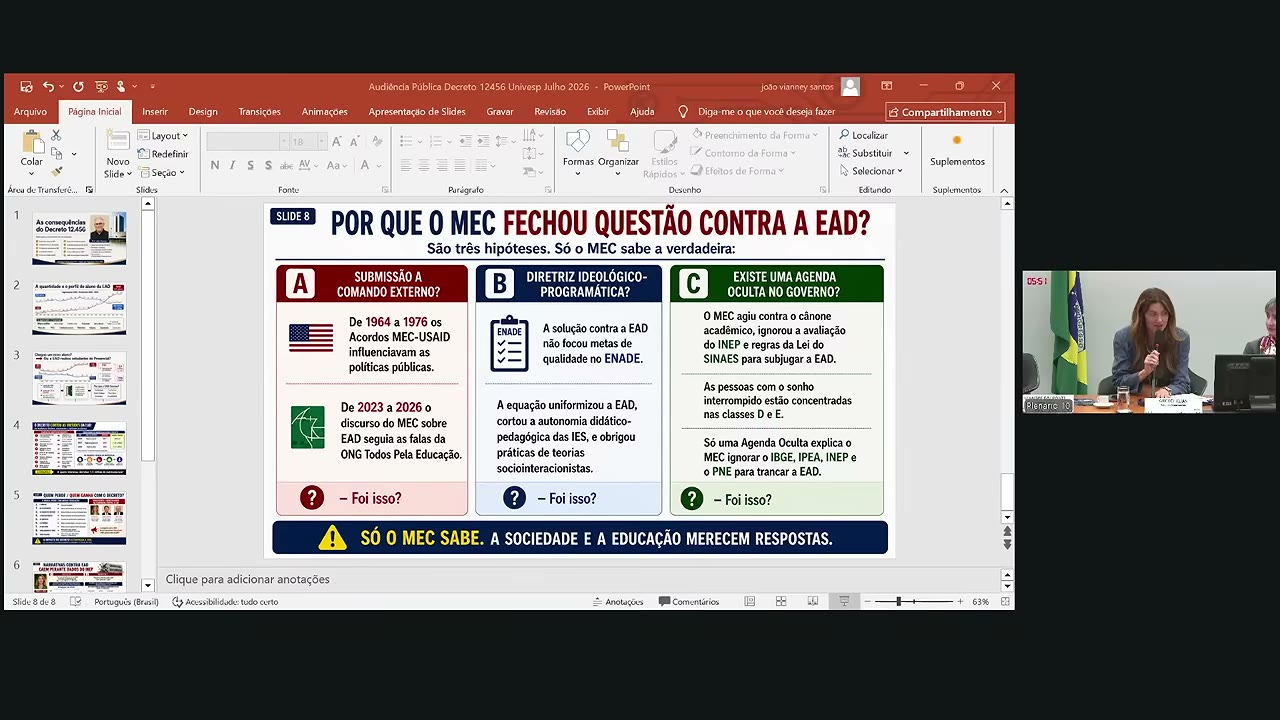Collapse the ribbon with the chevron

(x=1004, y=190)
